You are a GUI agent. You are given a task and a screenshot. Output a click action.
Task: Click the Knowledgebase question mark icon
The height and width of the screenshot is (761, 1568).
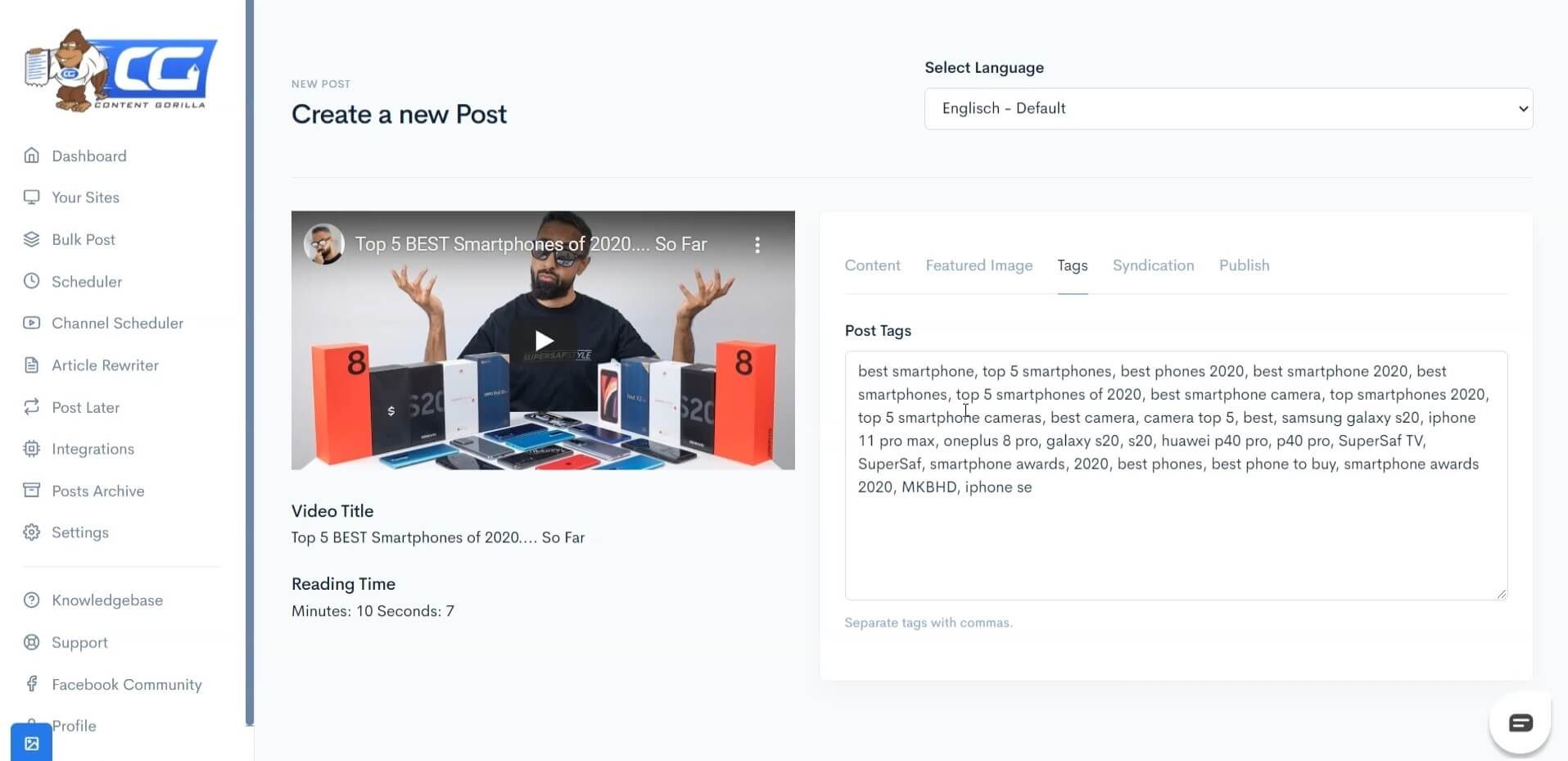(x=31, y=600)
